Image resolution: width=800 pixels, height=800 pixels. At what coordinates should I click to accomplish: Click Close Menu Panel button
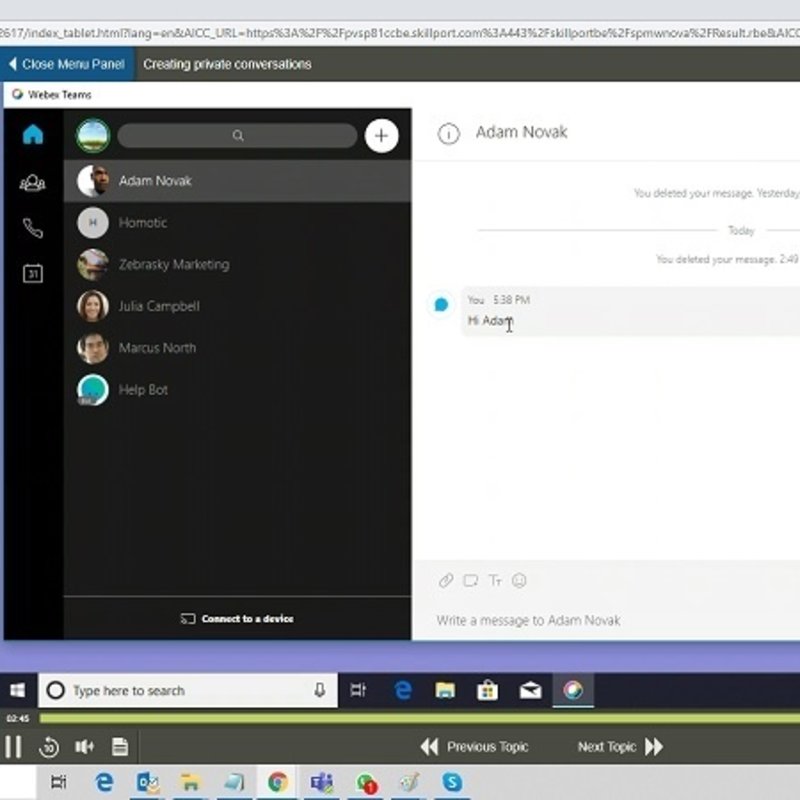pos(67,64)
